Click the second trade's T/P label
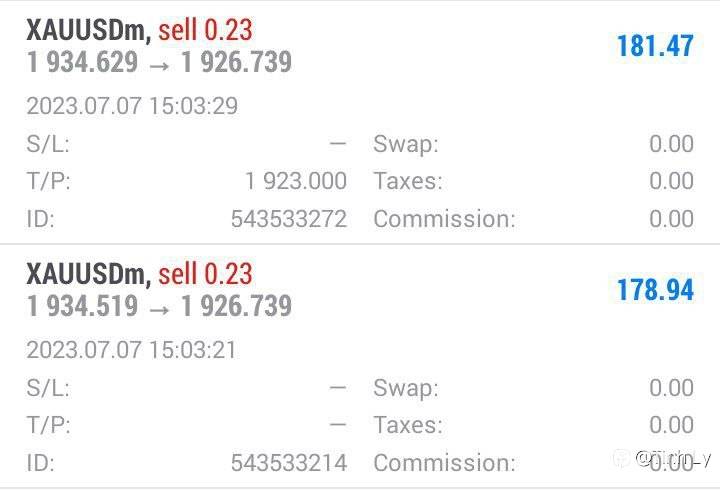 click(x=48, y=425)
